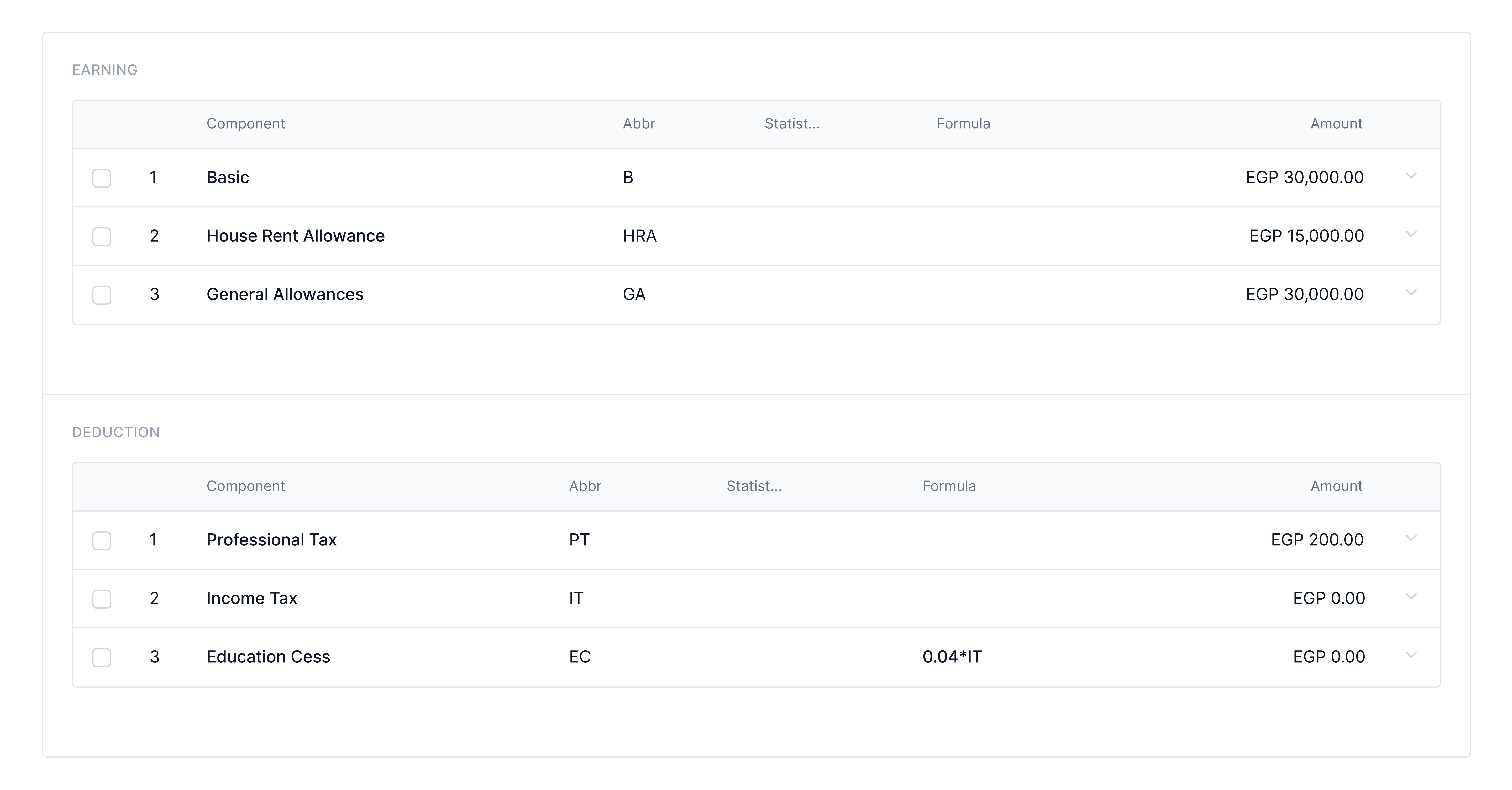Expand the Basic row chevron
Image resolution: width=1512 pixels, height=790 pixels.
(x=1411, y=176)
